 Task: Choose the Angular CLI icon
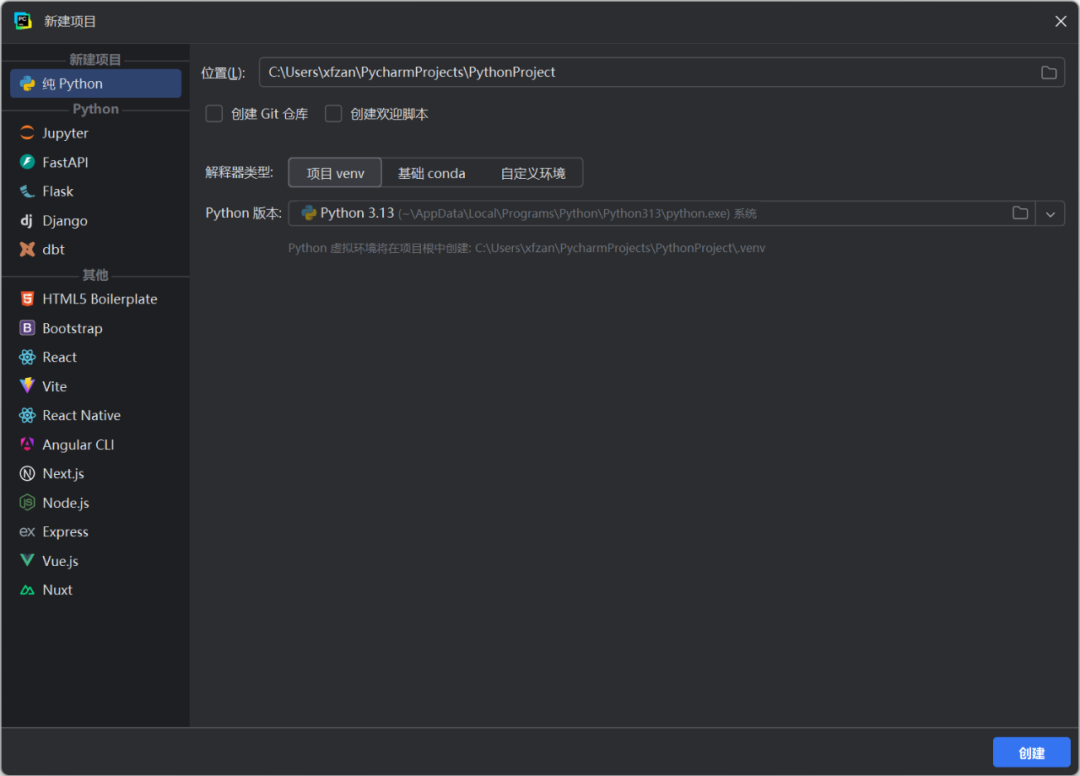[28, 445]
